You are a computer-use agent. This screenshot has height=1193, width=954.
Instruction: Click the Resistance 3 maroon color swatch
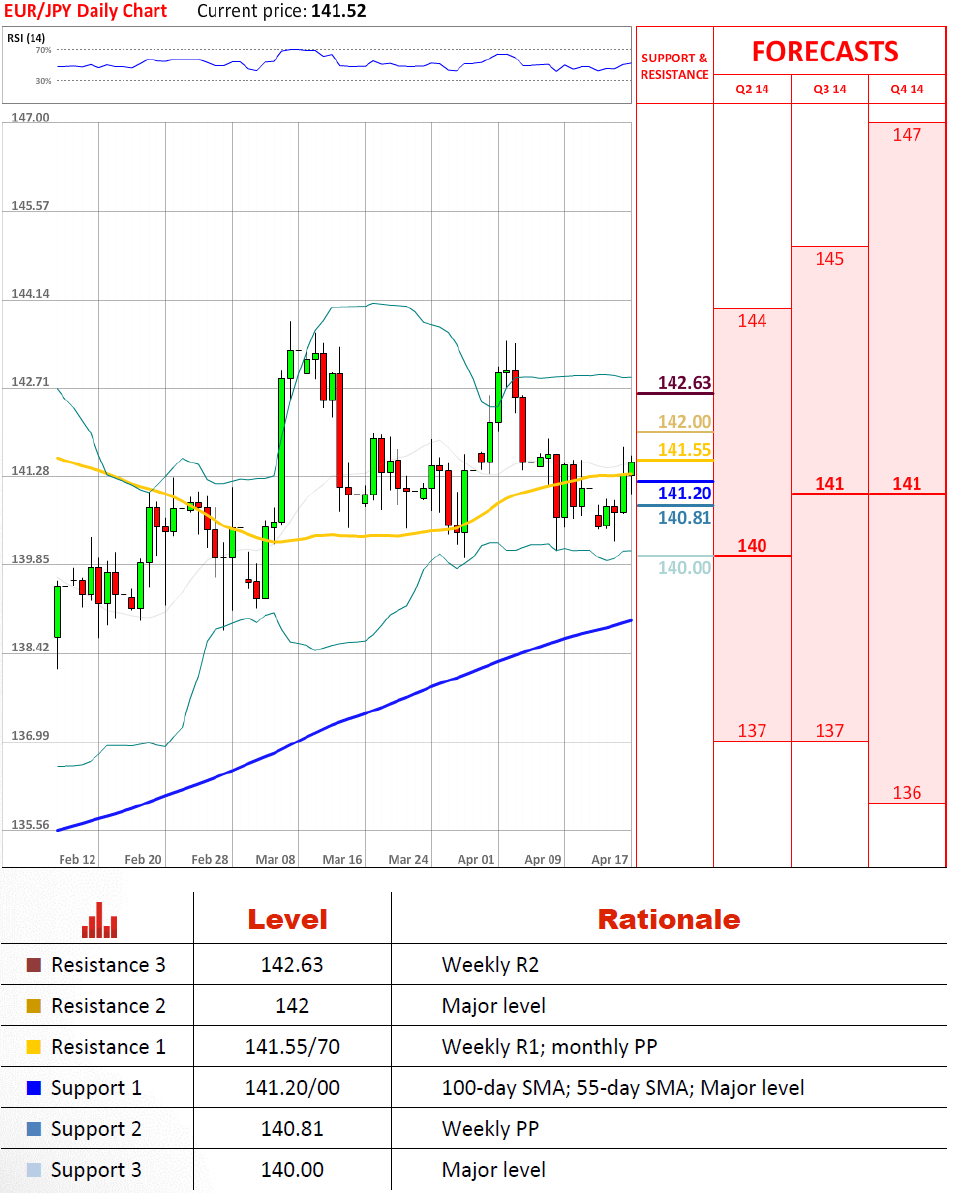click(33, 965)
